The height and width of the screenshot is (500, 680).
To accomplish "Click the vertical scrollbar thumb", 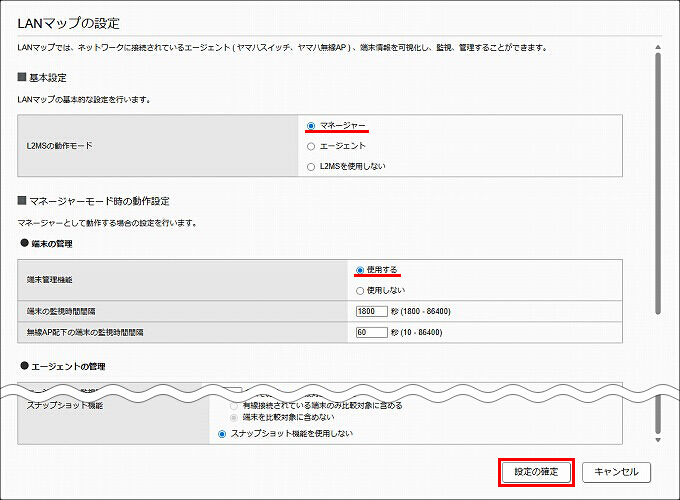I will (658, 183).
